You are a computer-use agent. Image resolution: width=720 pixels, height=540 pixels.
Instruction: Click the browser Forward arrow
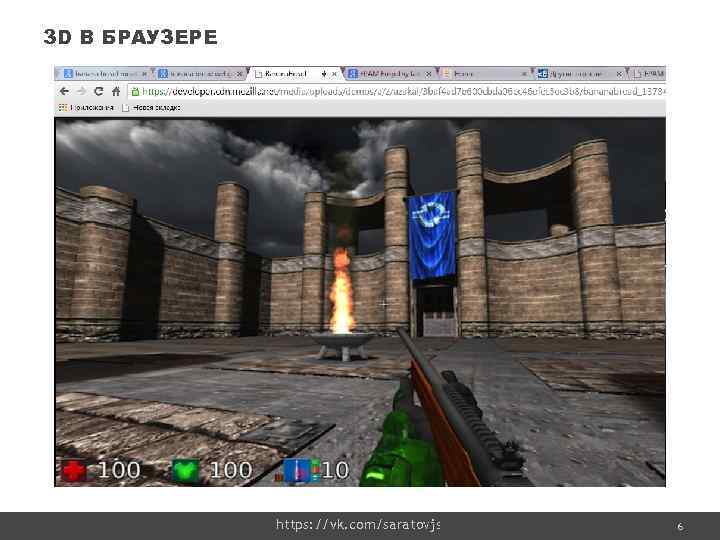[81, 91]
